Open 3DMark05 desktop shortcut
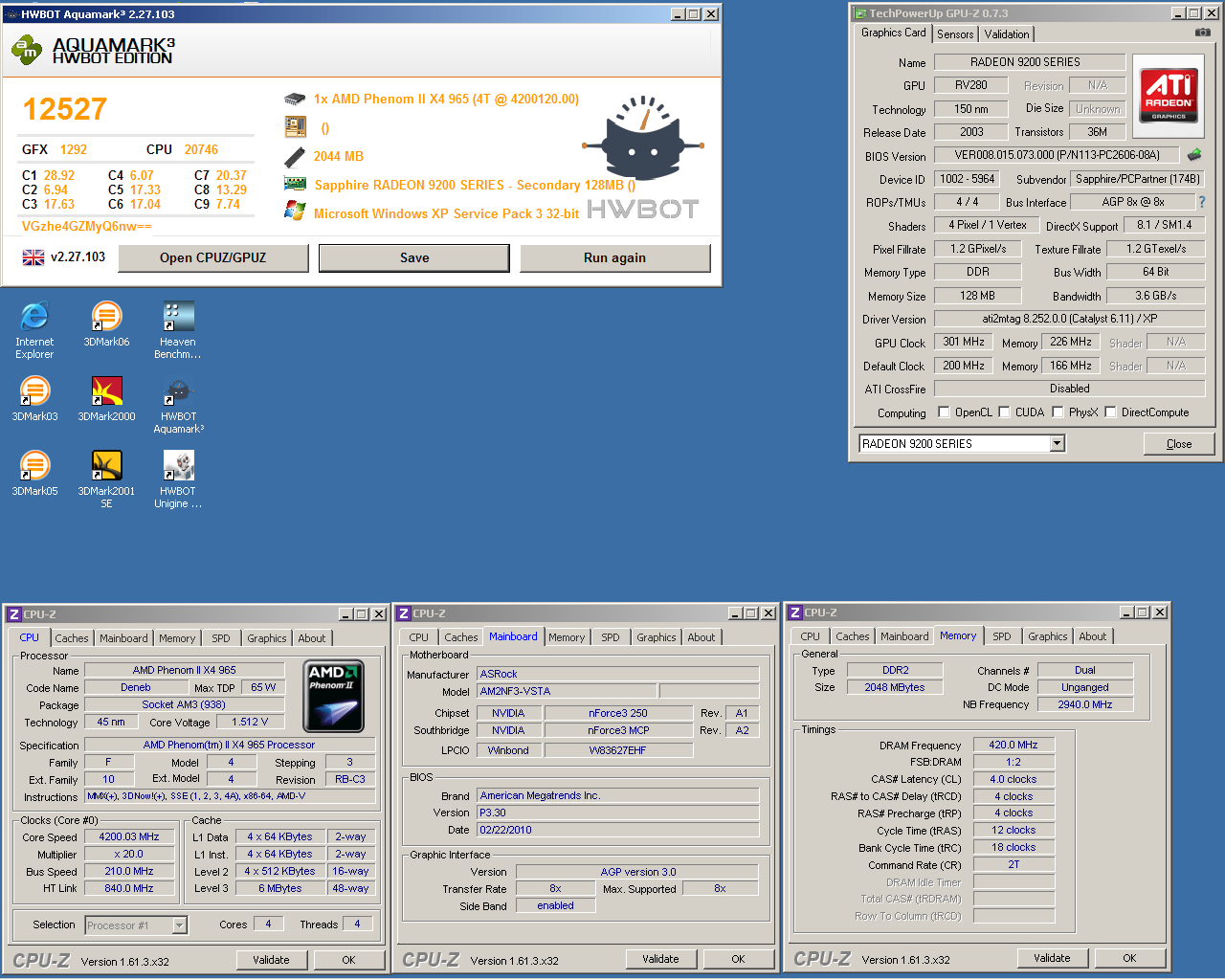 [x=34, y=473]
